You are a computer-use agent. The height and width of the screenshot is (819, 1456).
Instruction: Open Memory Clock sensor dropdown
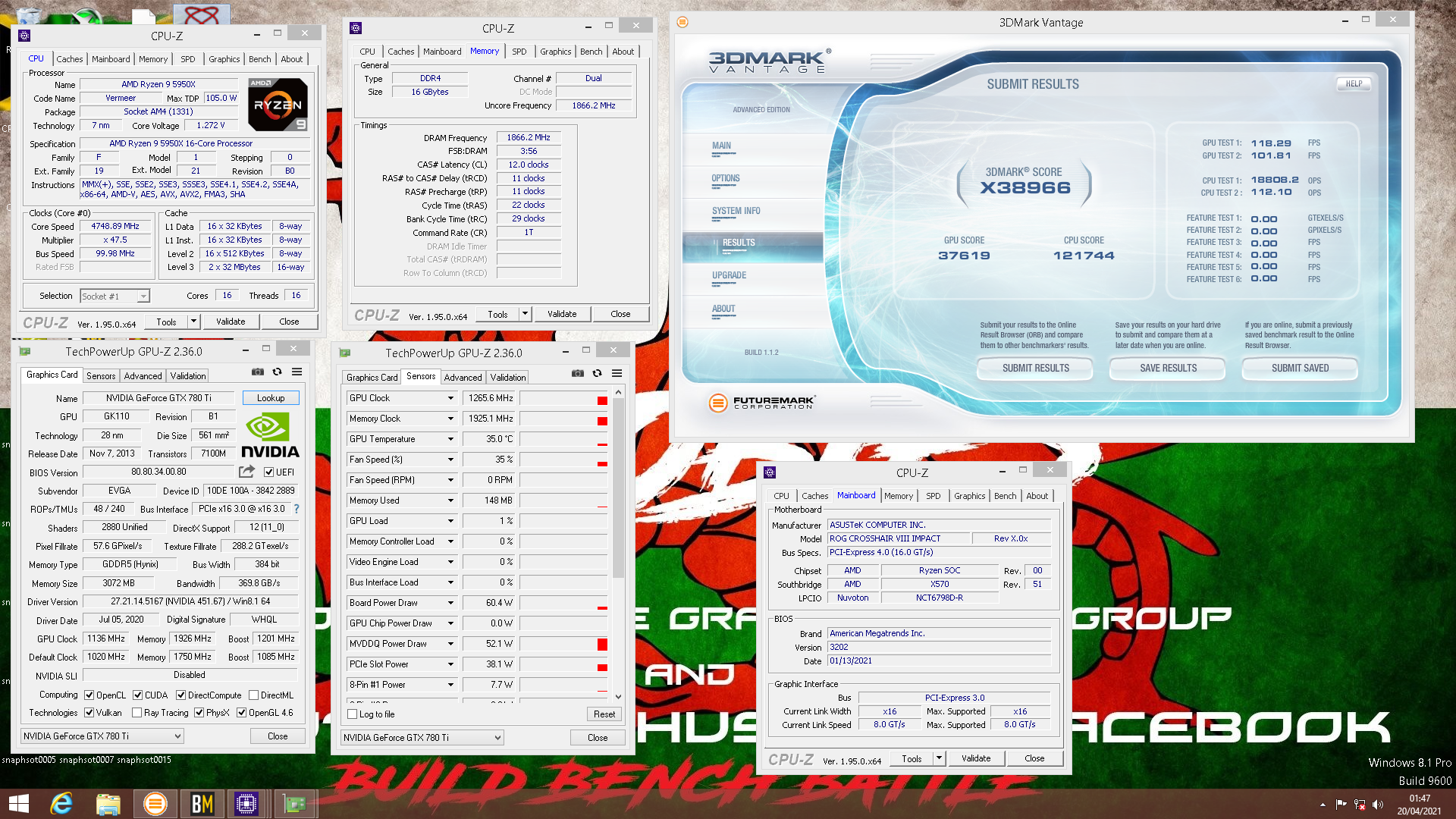(x=450, y=419)
